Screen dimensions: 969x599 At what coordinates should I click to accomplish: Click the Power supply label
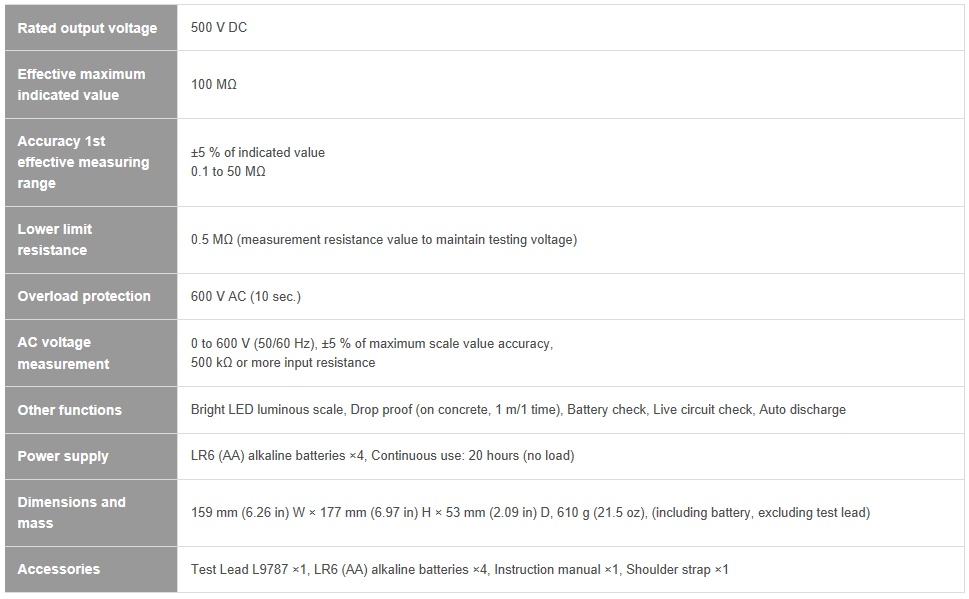pos(62,456)
